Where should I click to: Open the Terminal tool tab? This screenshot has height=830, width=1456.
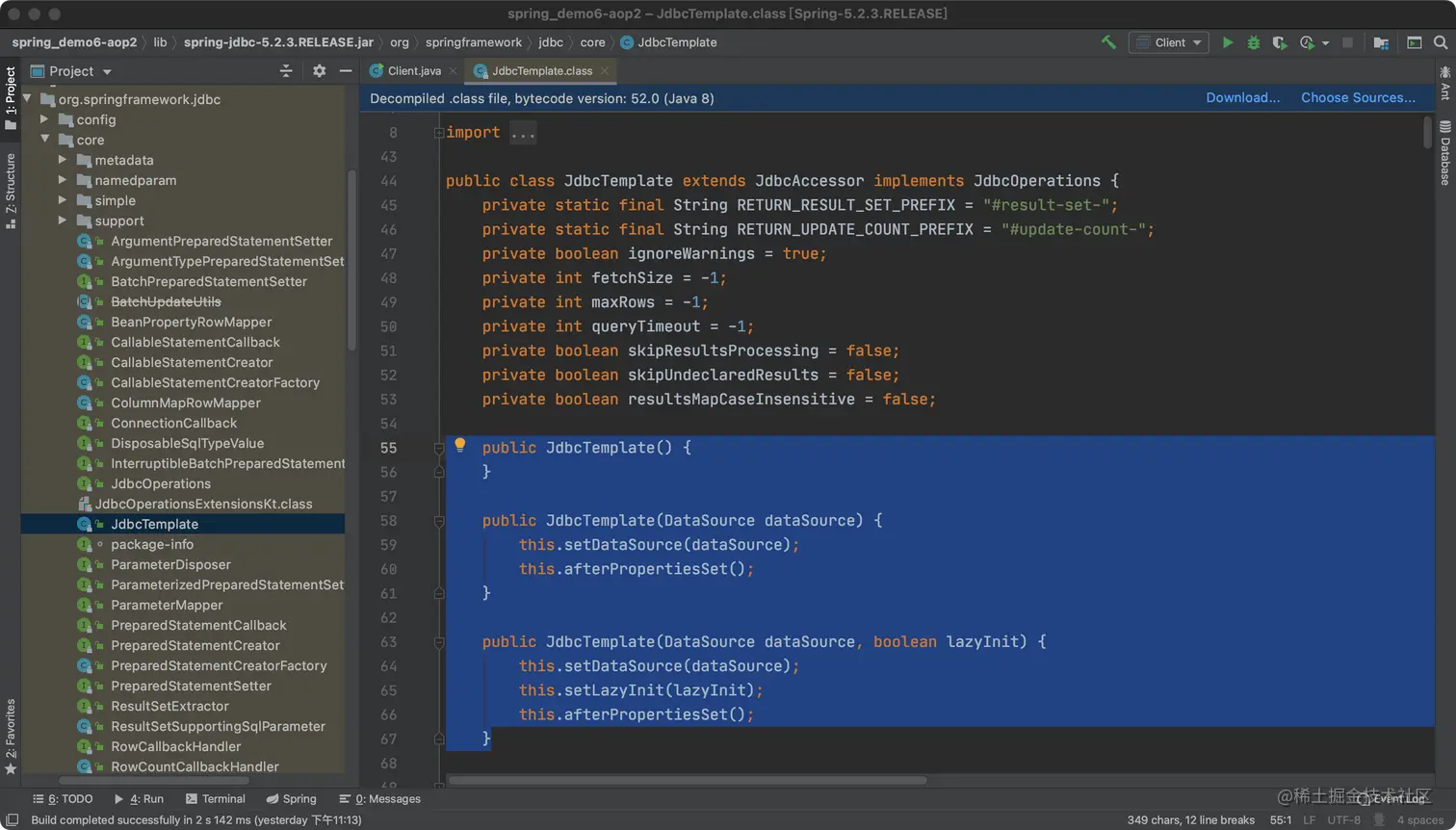pyautogui.click(x=215, y=799)
